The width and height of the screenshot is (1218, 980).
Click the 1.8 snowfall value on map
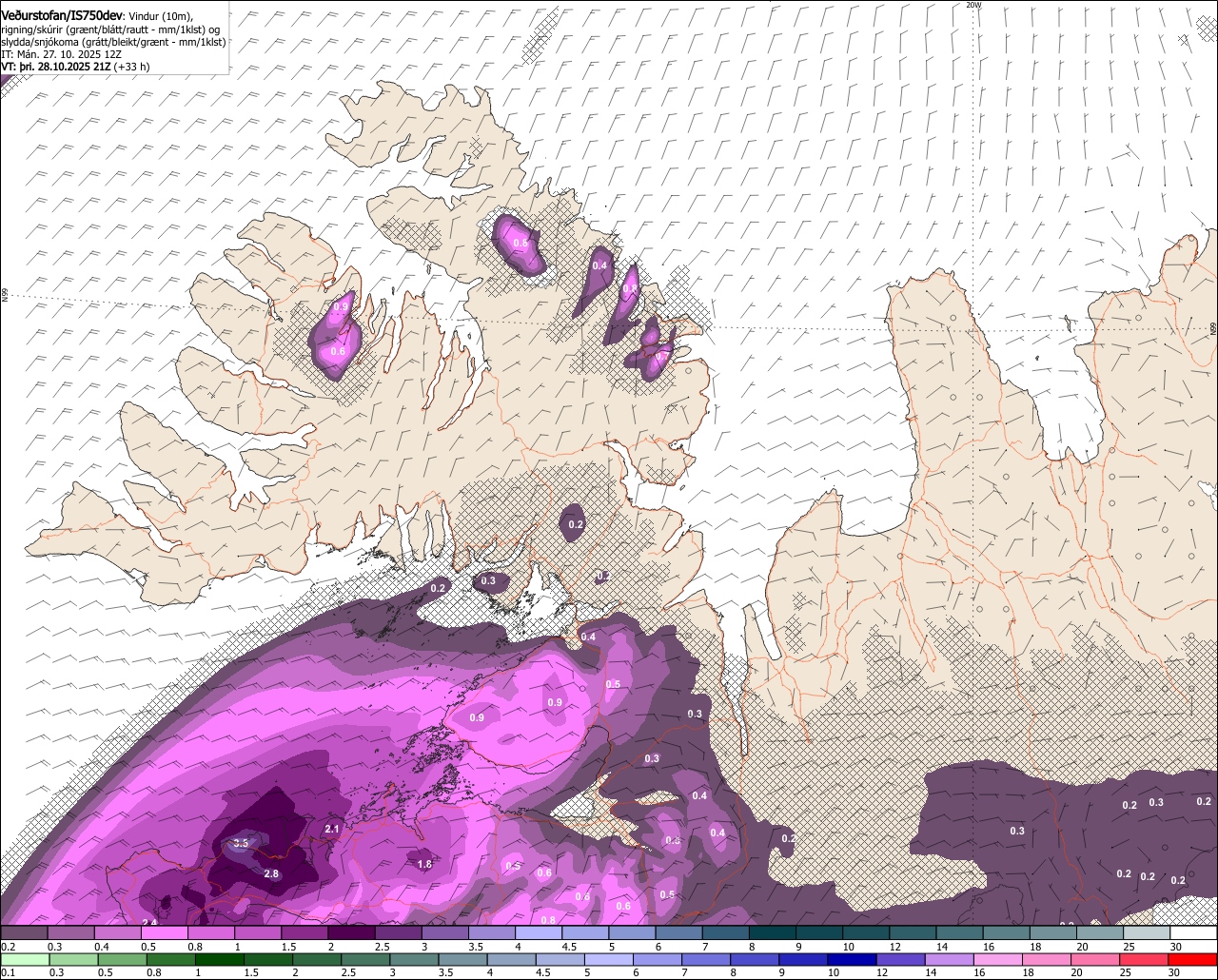coord(425,864)
